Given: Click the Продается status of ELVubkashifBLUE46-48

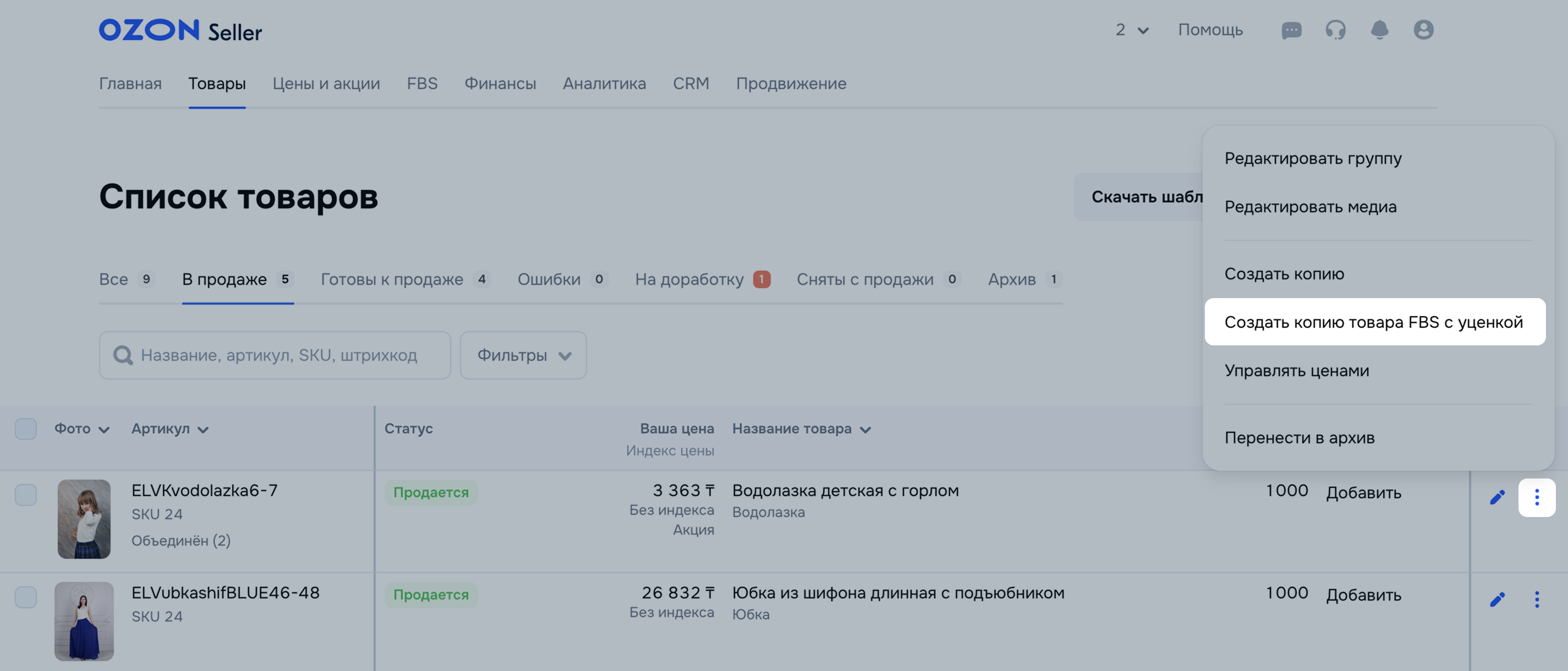Looking at the screenshot, I should [431, 595].
